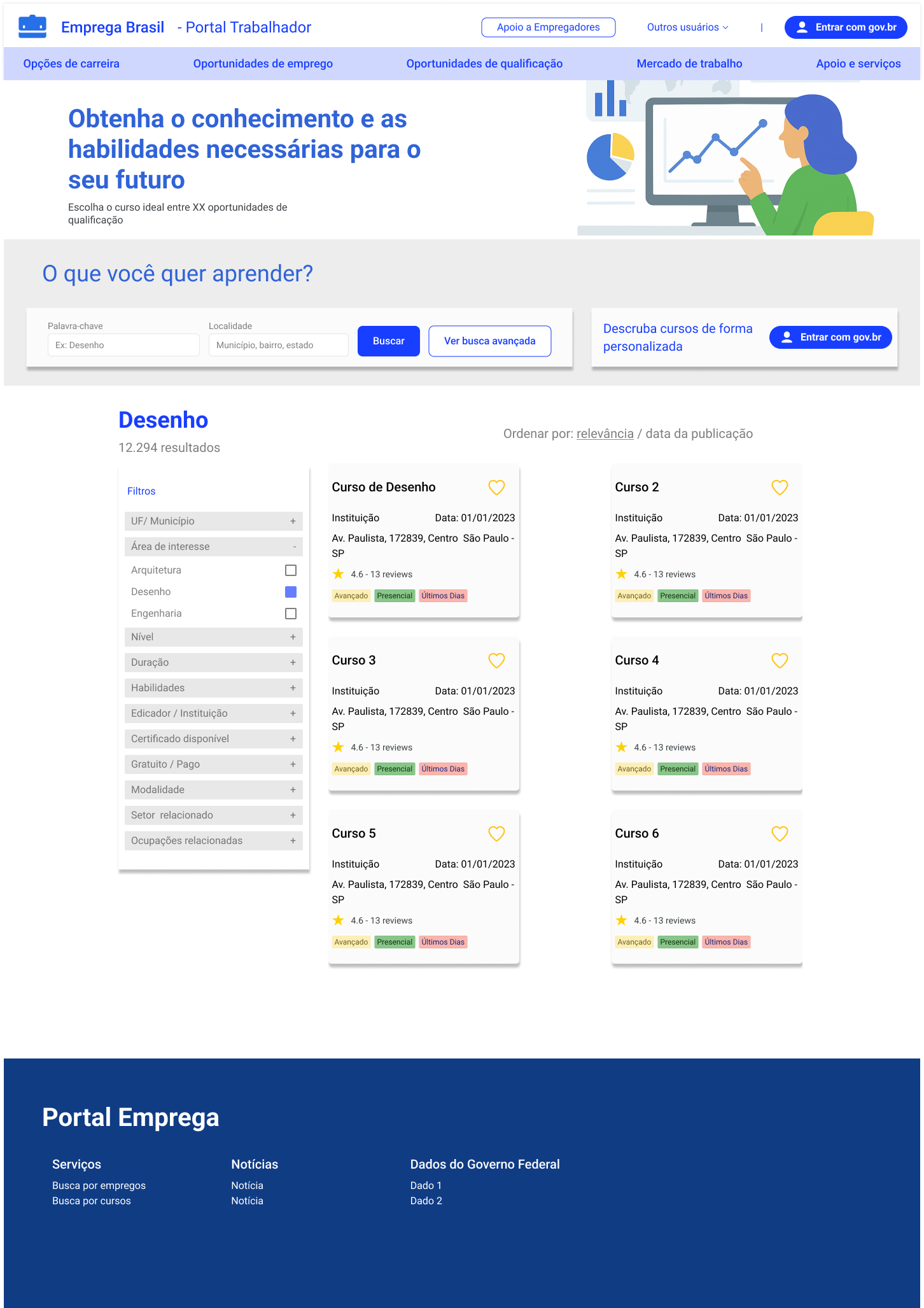
Task: Click the Últimos Dias tag on Curso 3
Action: pos(443,769)
